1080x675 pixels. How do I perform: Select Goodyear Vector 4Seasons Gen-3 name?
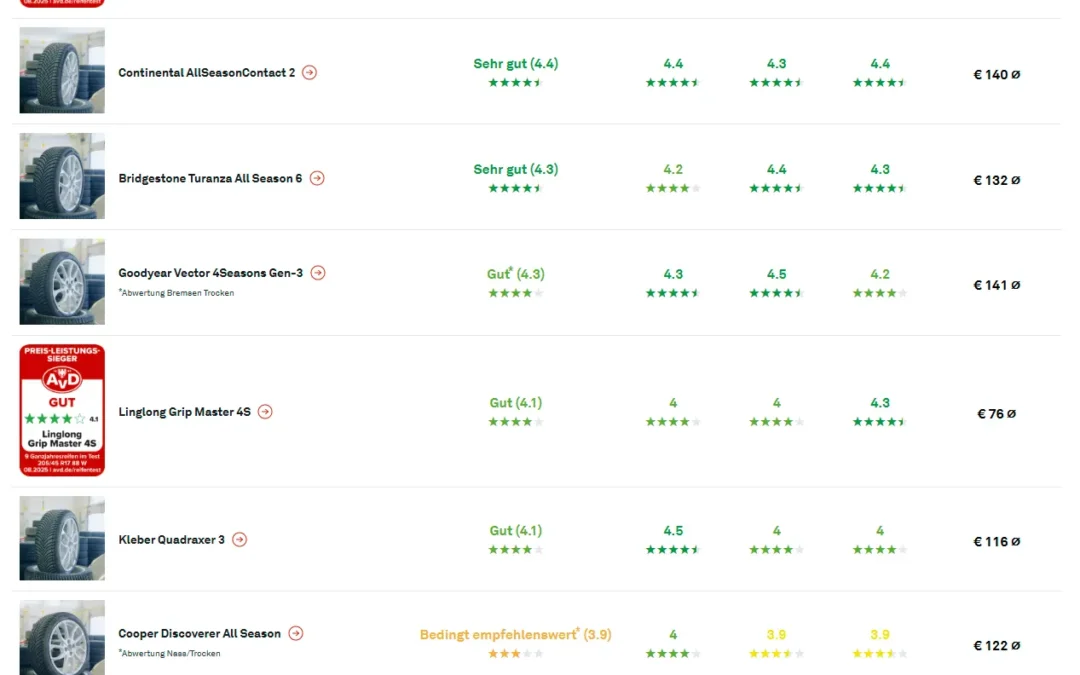(x=210, y=273)
